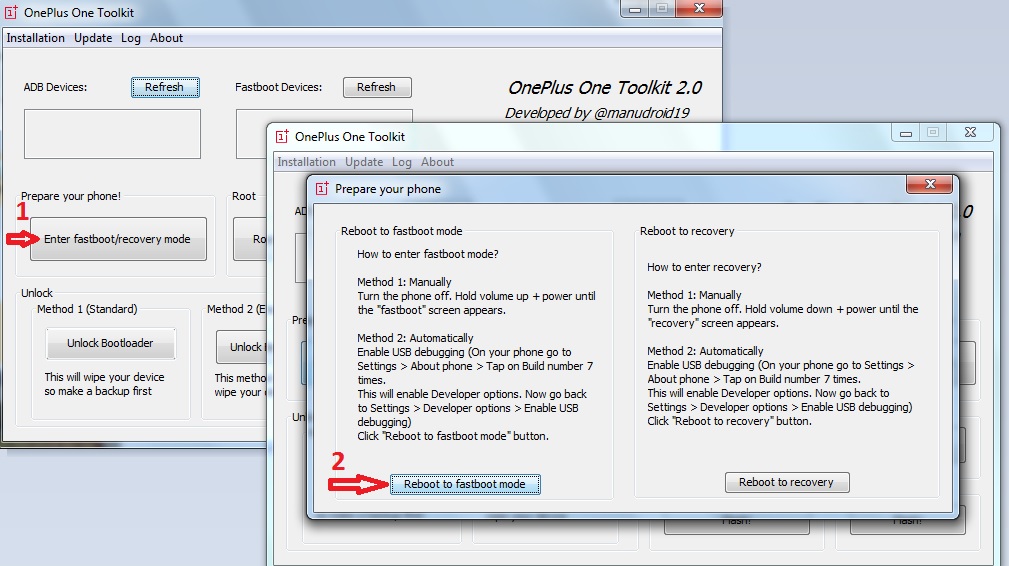The width and height of the screenshot is (1009, 566).
Task: Click OnePlus logo icon in Prepare your phone dialog
Action: (322, 188)
